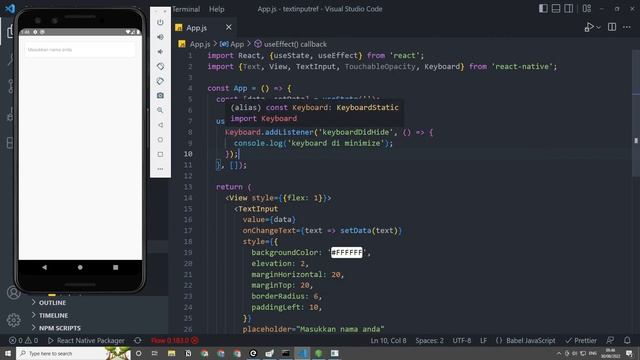Open the Manage gear icon
Image resolution: width=640 pixels, height=360 pixels.
click(x=13, y=320)
